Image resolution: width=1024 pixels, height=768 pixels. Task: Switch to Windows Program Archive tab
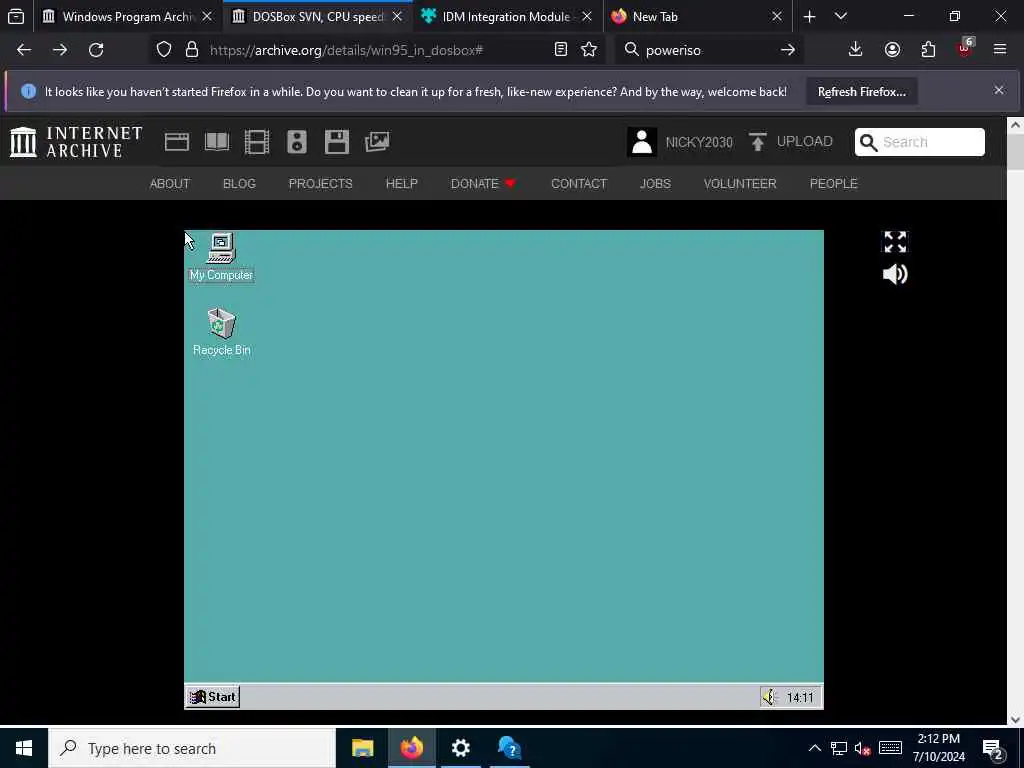coord(127,16)
